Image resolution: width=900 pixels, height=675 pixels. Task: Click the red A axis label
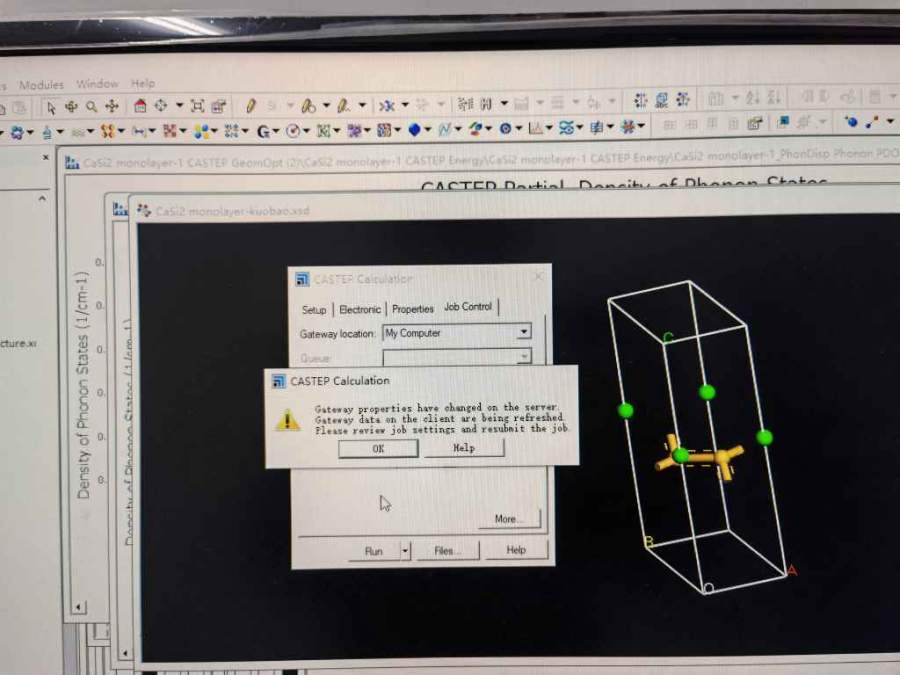click(792, 570)
